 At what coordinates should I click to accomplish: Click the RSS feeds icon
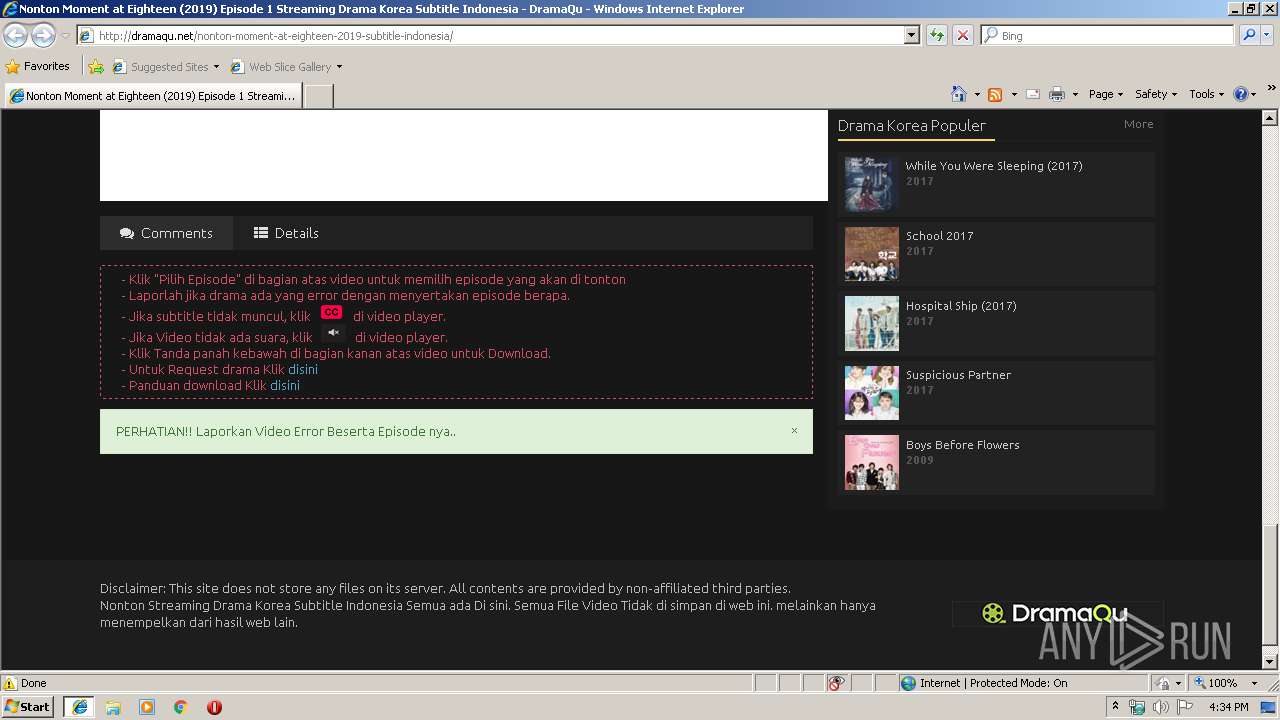tap(995, 94)
